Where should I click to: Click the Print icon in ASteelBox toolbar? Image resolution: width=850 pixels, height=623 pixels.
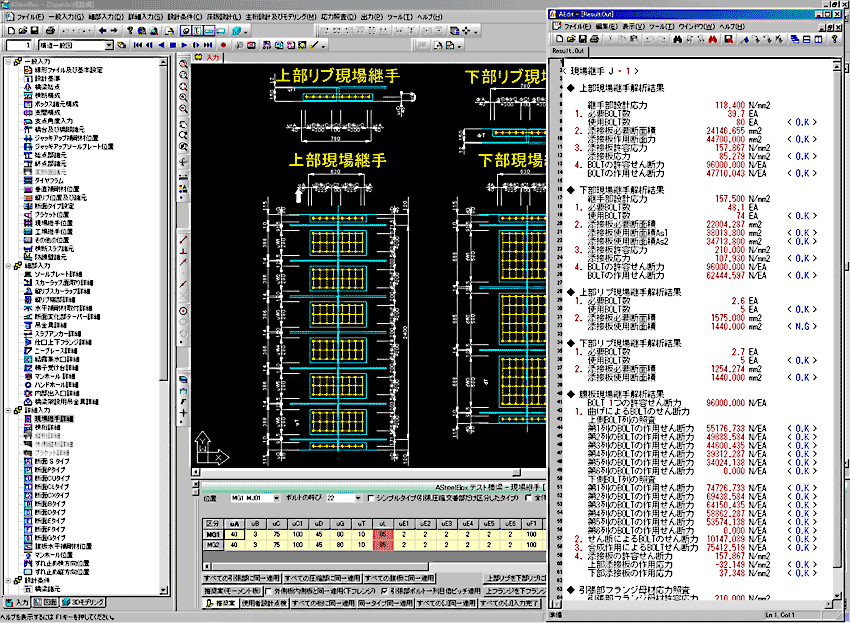[50, 31]
